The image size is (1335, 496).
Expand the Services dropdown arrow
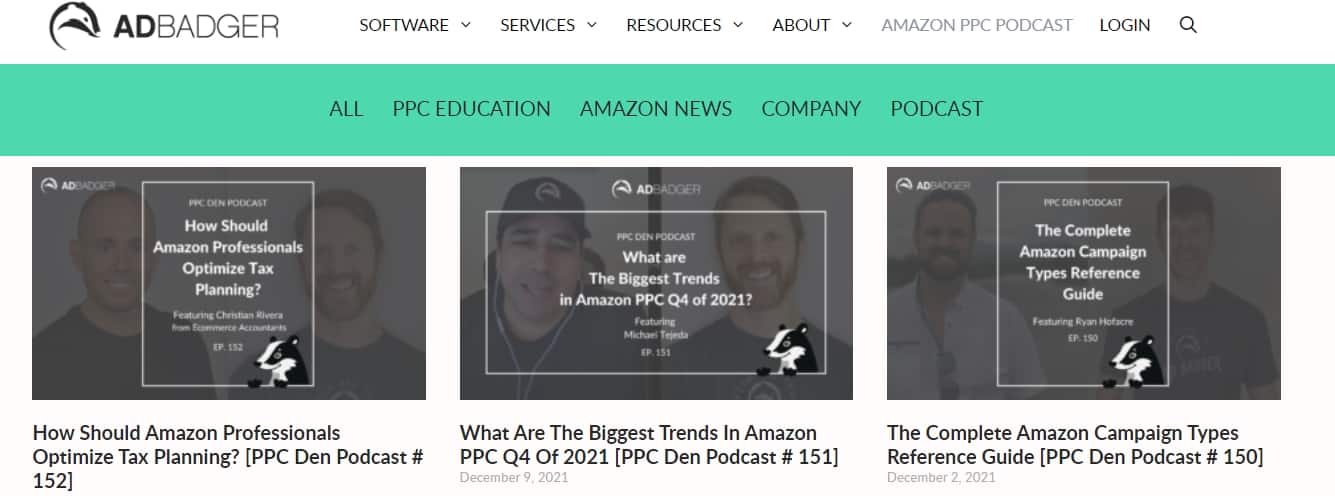591,25
